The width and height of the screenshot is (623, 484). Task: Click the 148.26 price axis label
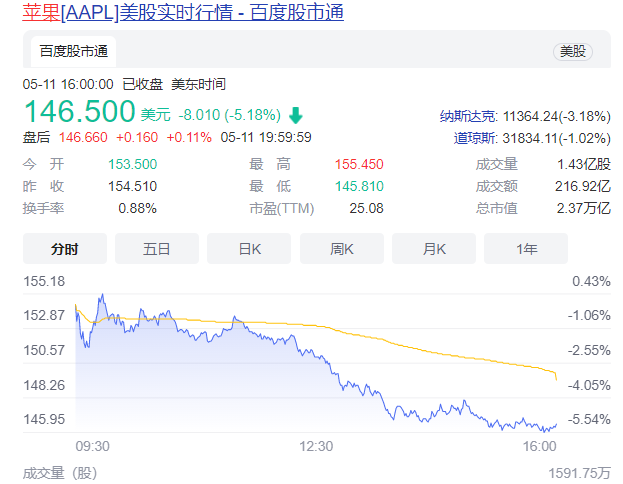pos(44,385)
